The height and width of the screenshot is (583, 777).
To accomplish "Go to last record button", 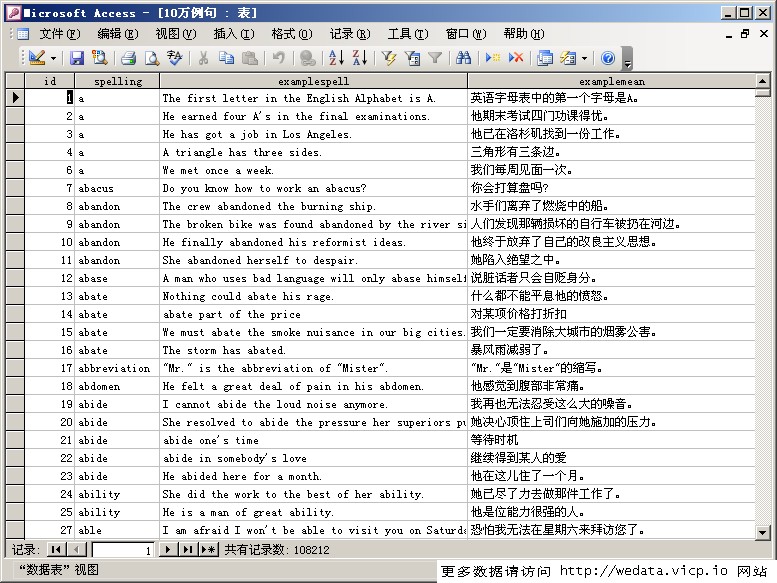I will (188, 549).
